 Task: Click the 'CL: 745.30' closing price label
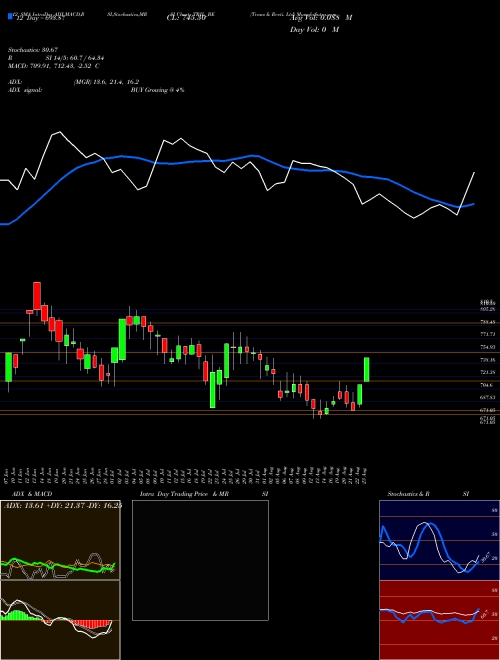click(x=185, y=18)
